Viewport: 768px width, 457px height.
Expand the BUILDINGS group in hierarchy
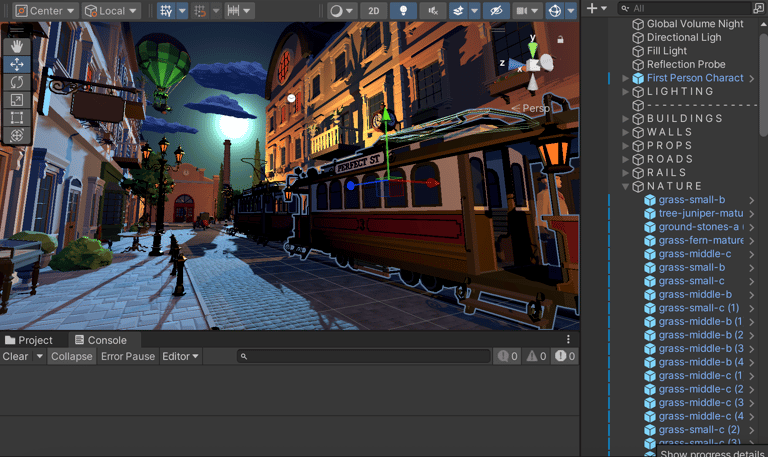627,119
